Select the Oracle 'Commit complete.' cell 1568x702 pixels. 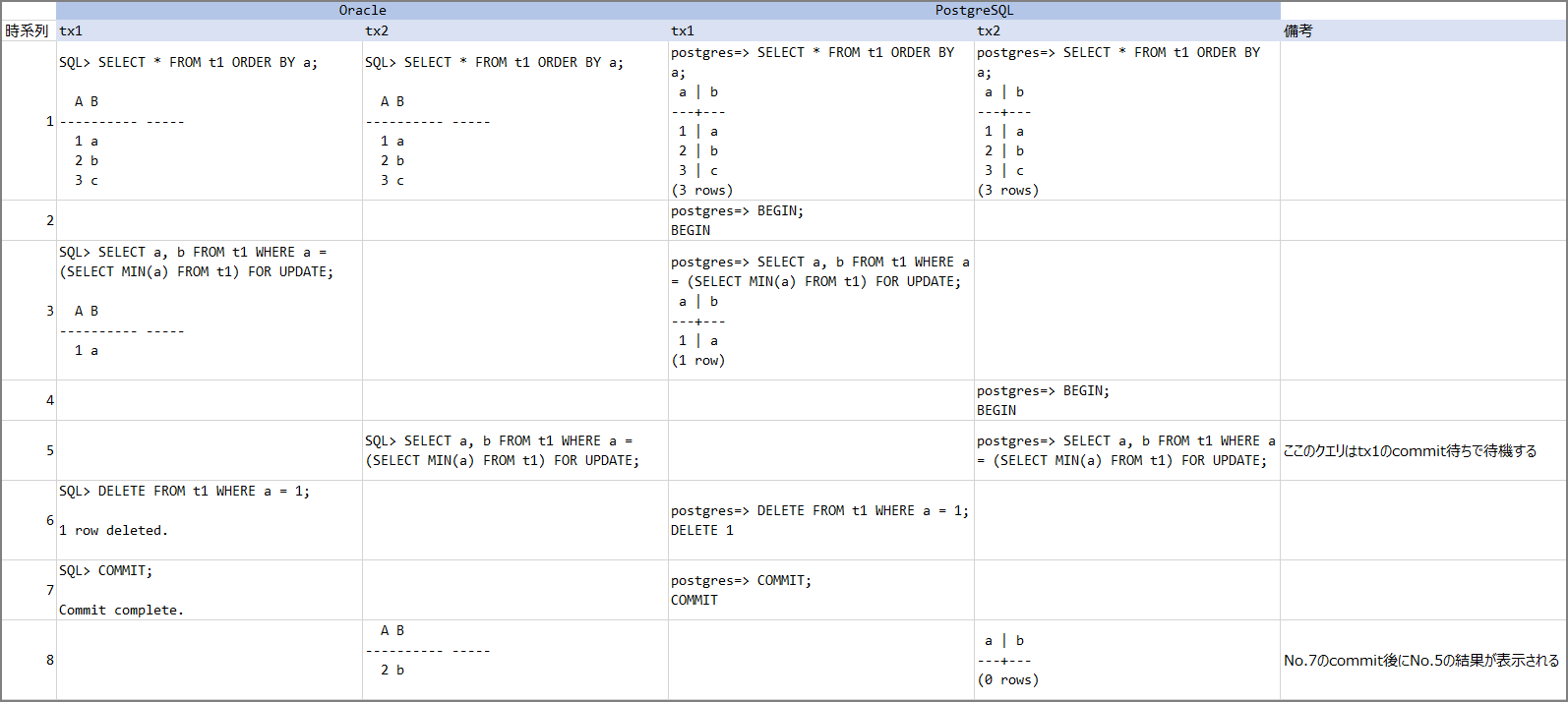coord(209,590)
